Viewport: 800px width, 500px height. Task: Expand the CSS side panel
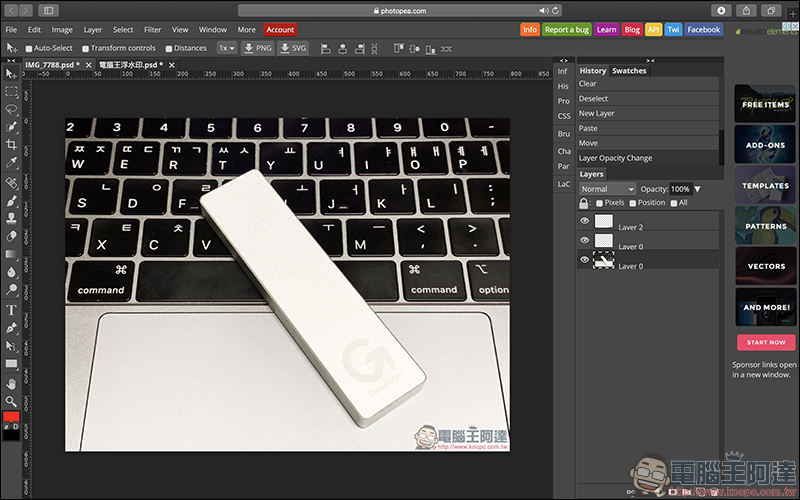564,116
